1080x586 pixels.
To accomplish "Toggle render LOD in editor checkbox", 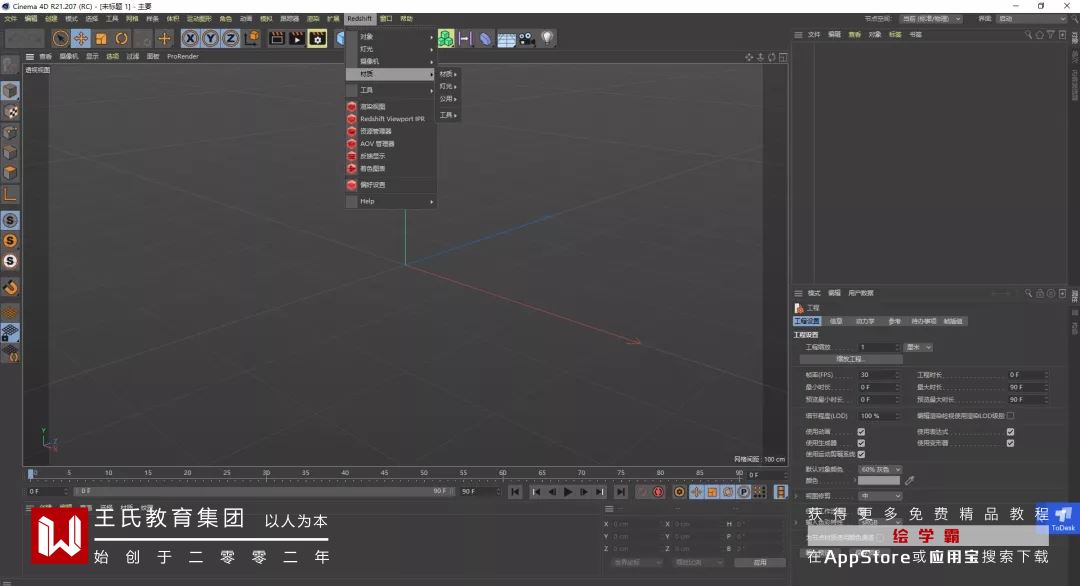I will point(1010,416).
